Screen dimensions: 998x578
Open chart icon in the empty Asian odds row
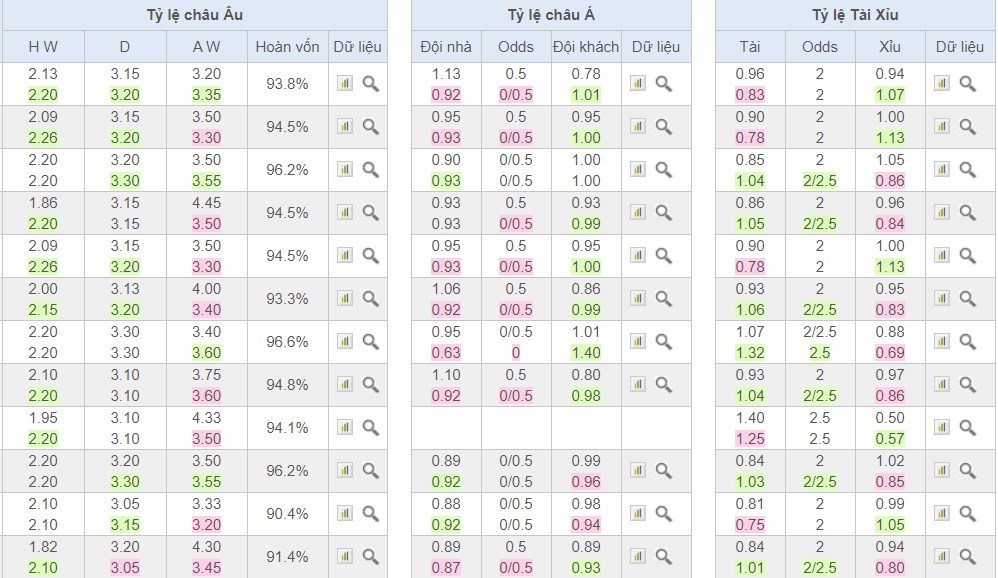[638, 427]
